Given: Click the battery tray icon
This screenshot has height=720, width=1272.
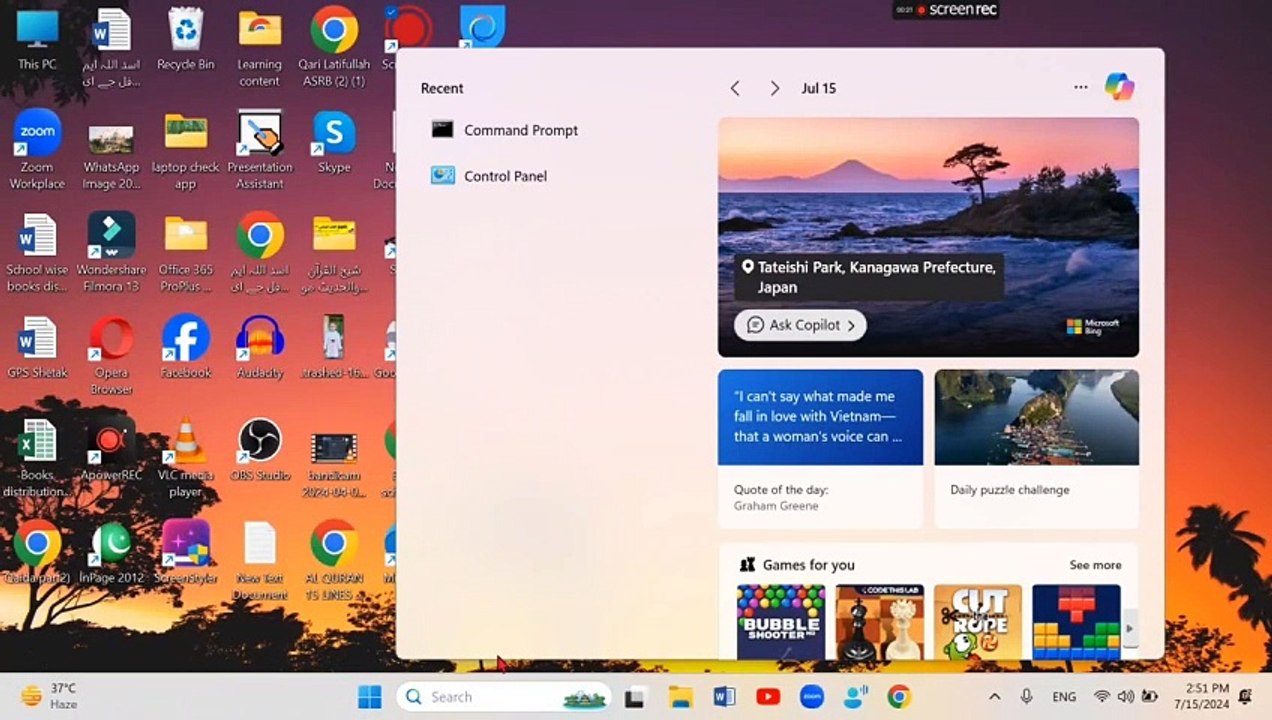Looking at the screenshot, I should [1150, 697].
